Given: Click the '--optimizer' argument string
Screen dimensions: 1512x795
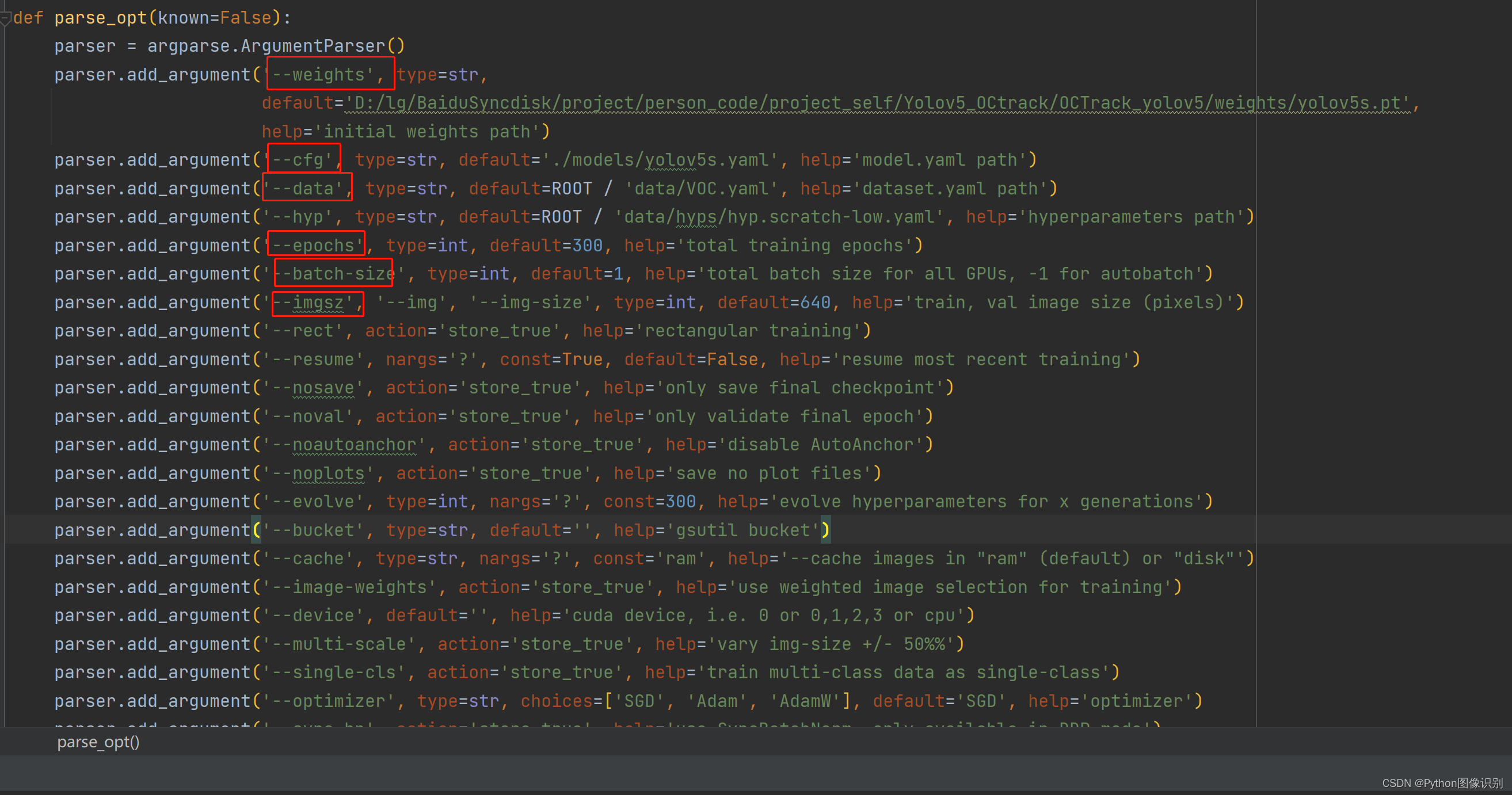Looking at the screenshot, I should pyautogui.click(x=329, y=701).
